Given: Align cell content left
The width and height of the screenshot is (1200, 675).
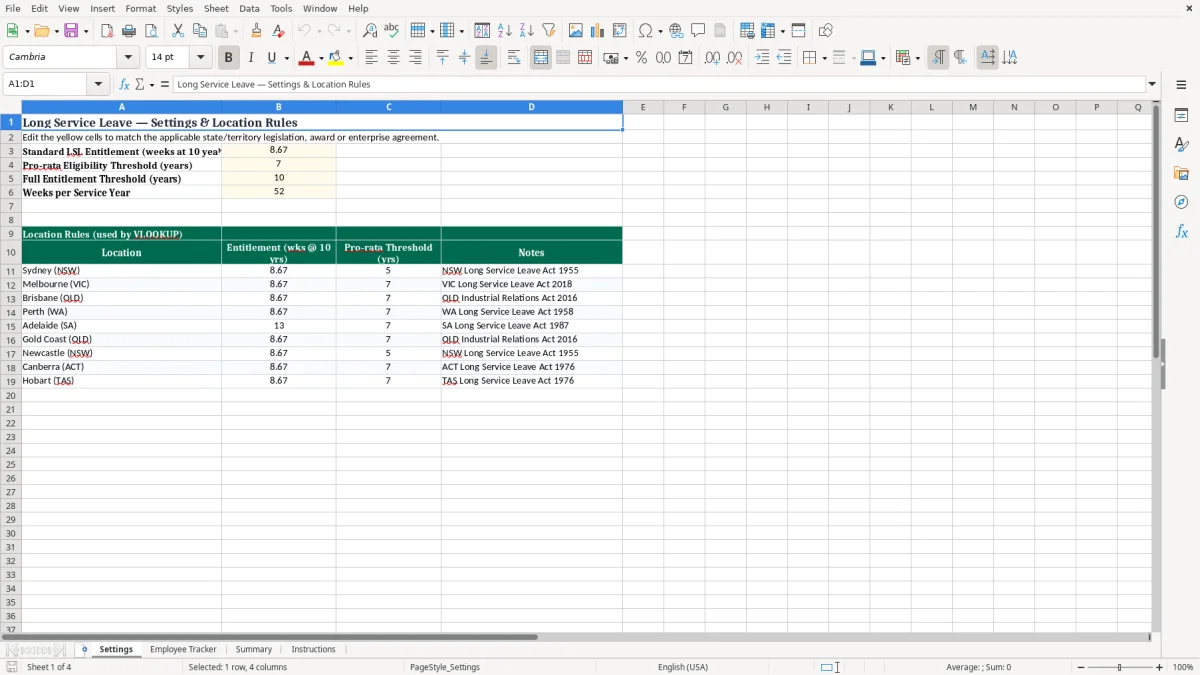Looking at the screenshot, I should click(372, 58).
